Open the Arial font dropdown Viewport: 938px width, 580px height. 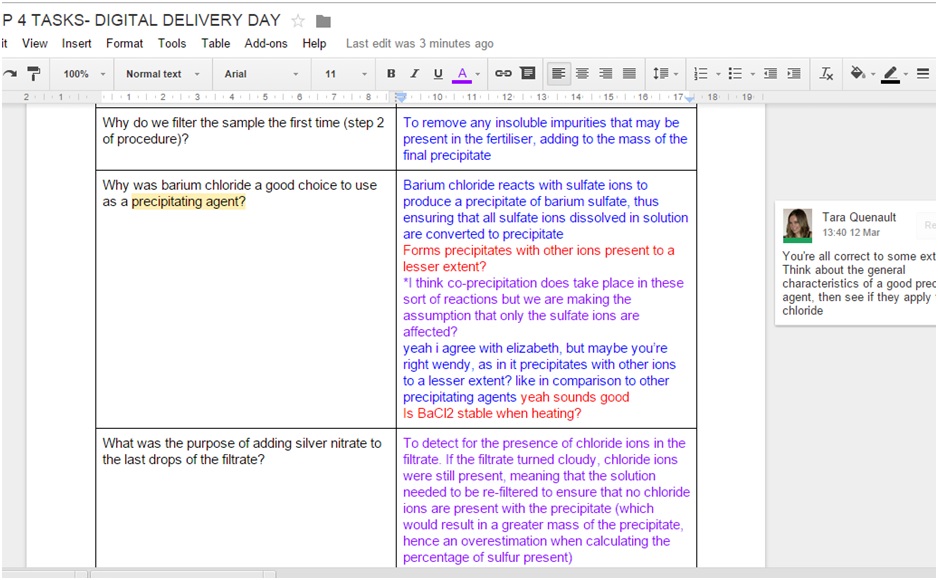[260, 74]
